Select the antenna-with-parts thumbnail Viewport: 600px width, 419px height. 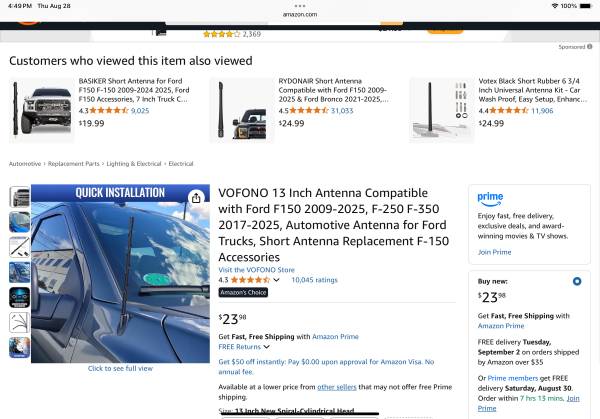point(20,247)
